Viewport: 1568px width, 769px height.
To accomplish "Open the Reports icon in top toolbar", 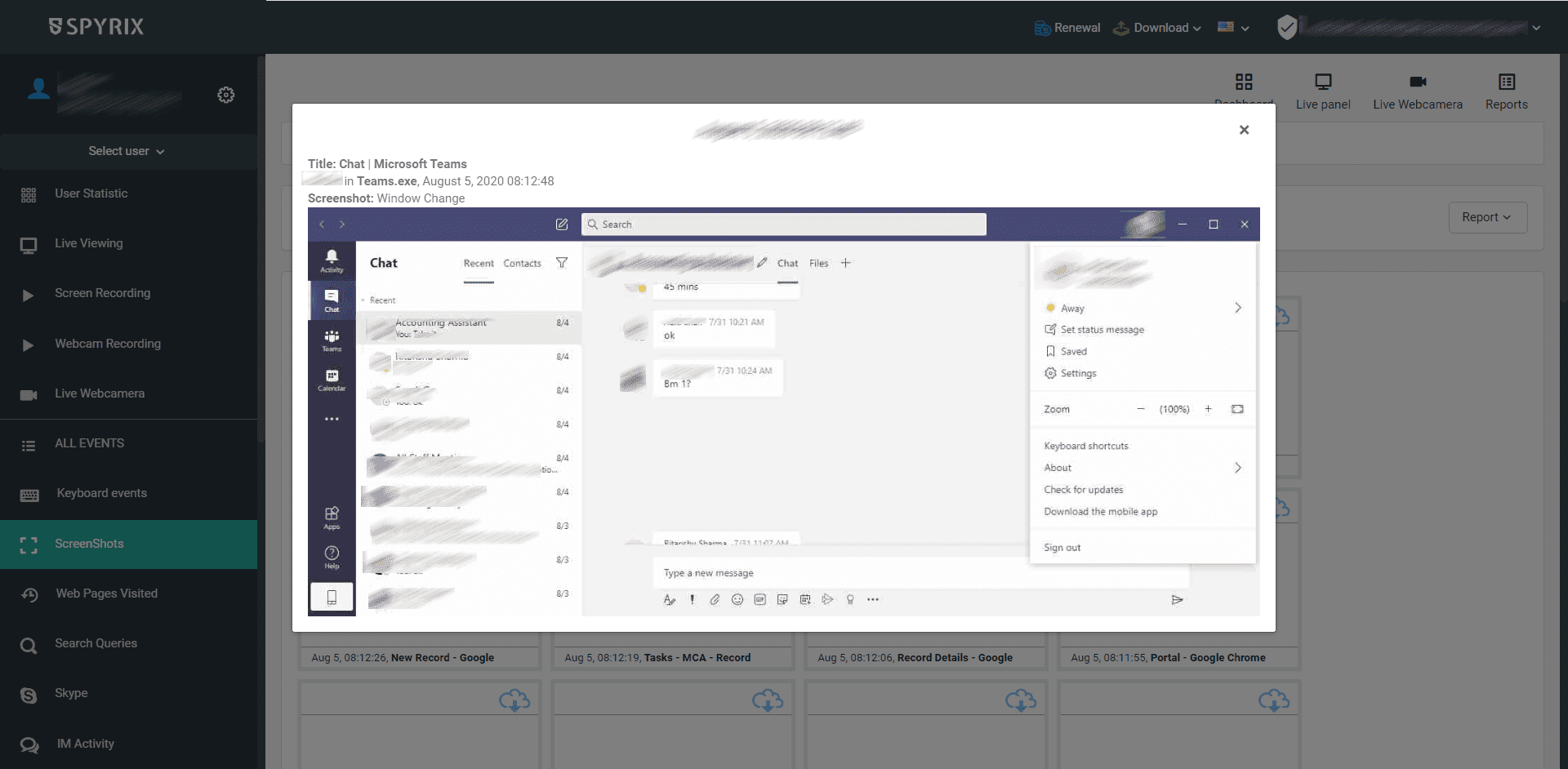I will click(1506, 82).
